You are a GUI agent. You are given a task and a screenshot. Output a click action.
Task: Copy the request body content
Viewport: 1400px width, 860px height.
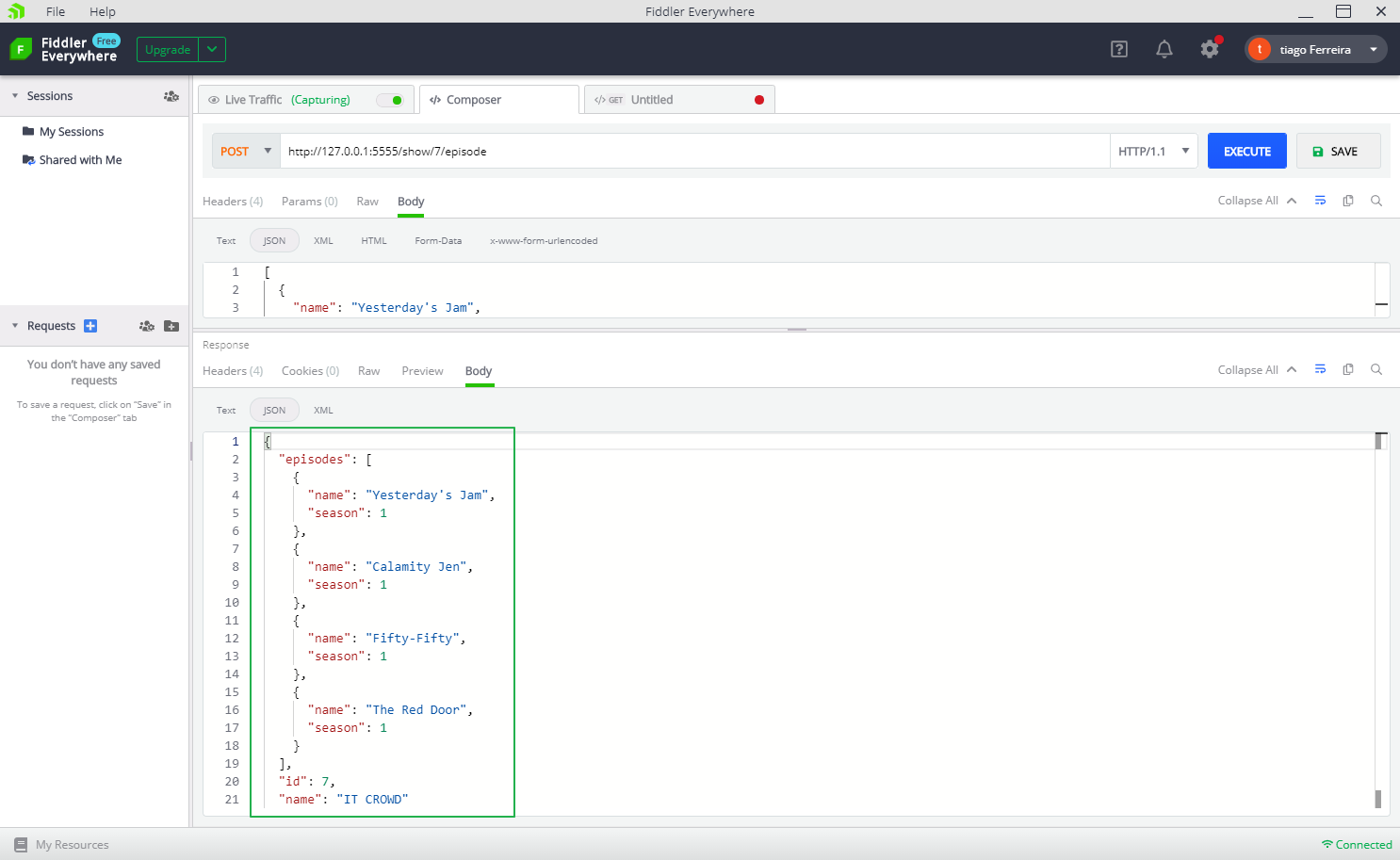tap(1348, 201)
